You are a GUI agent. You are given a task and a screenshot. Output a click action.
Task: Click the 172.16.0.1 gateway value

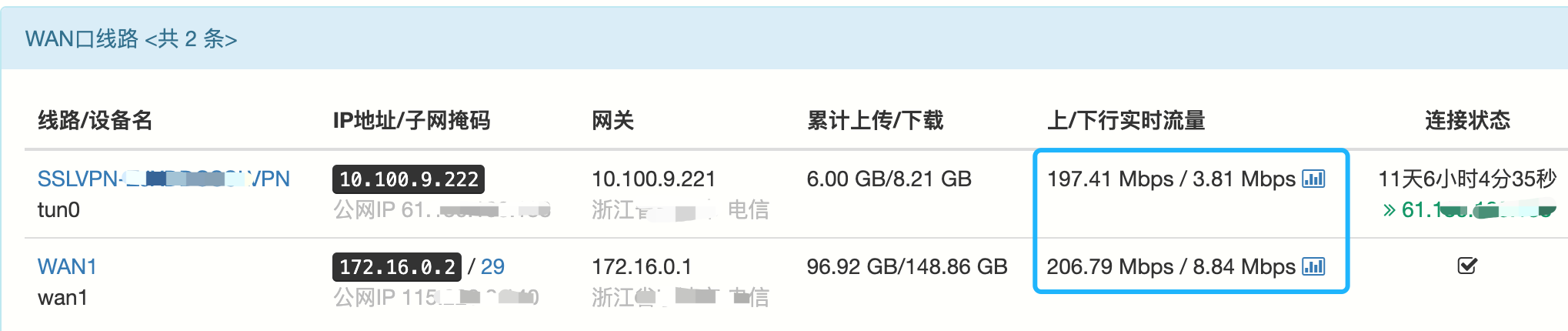point(642,267)
